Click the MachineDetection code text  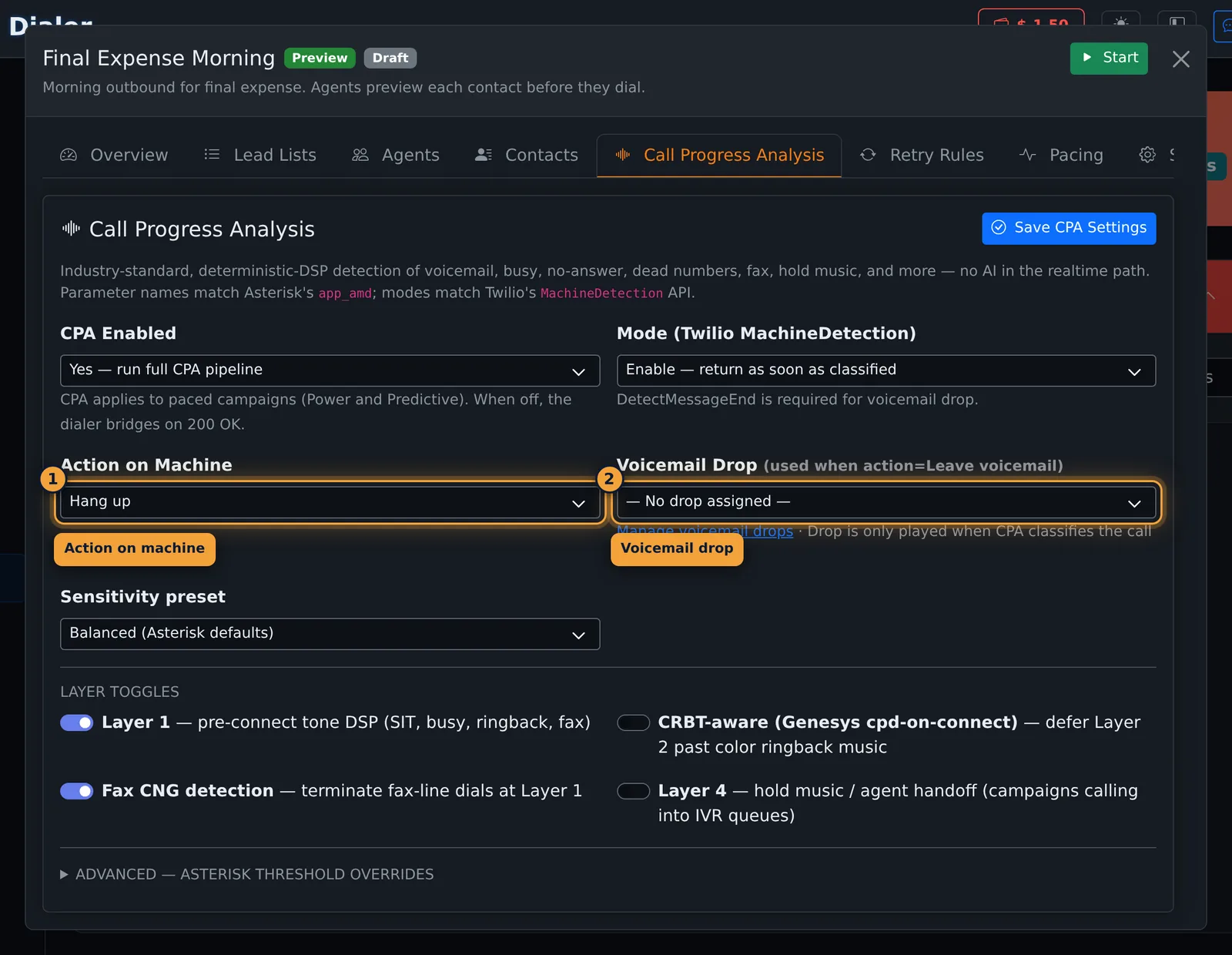601,293
